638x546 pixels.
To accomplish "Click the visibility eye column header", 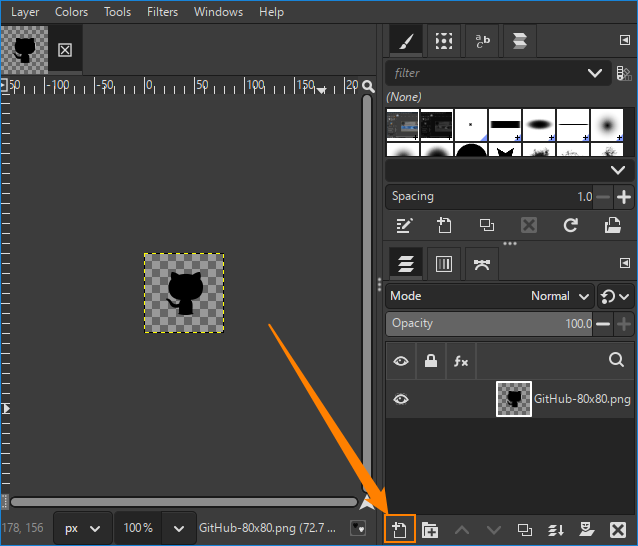I will pos(401,361).
